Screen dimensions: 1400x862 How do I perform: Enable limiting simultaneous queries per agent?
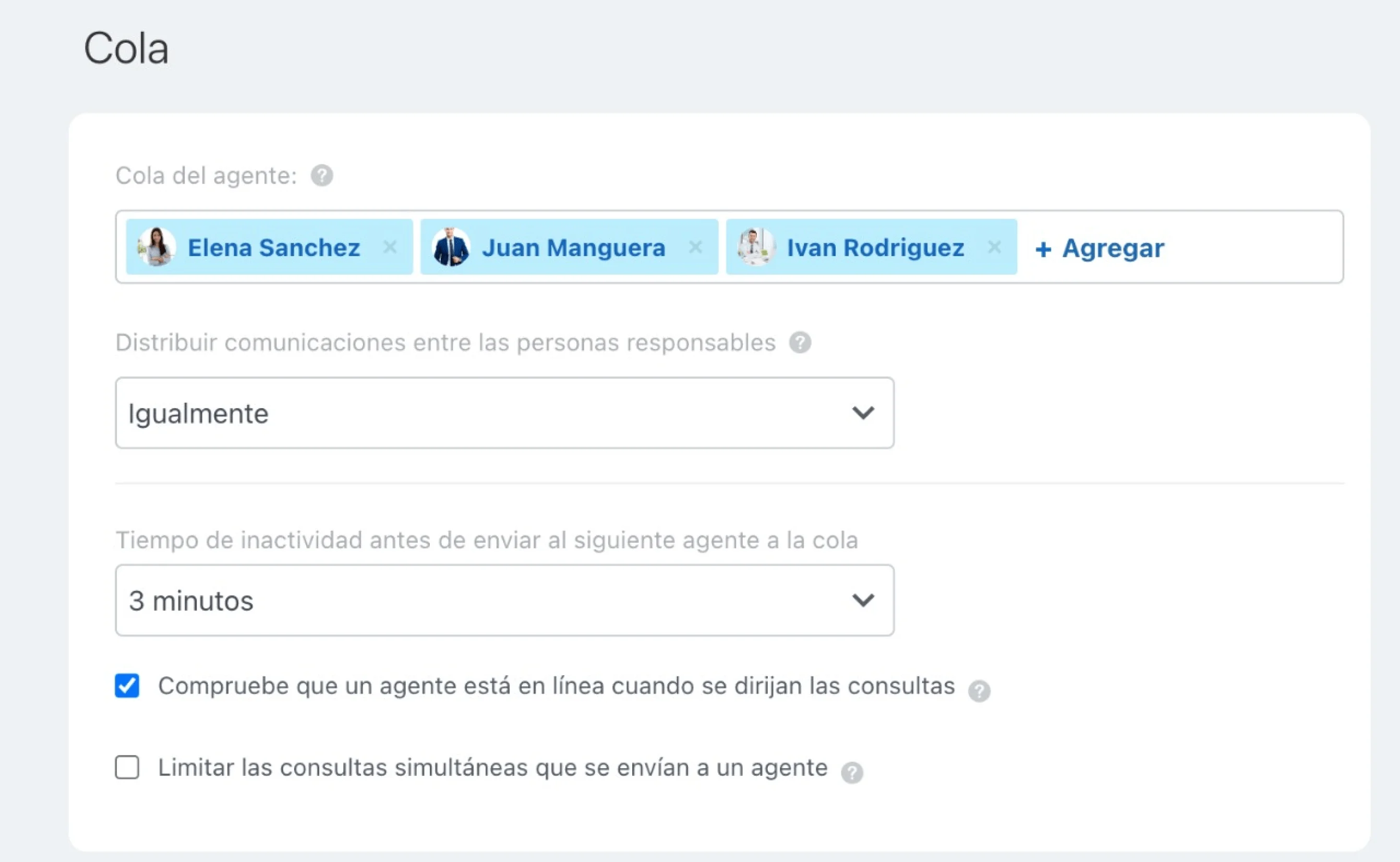pyautogui.click(x=127, y=768)
